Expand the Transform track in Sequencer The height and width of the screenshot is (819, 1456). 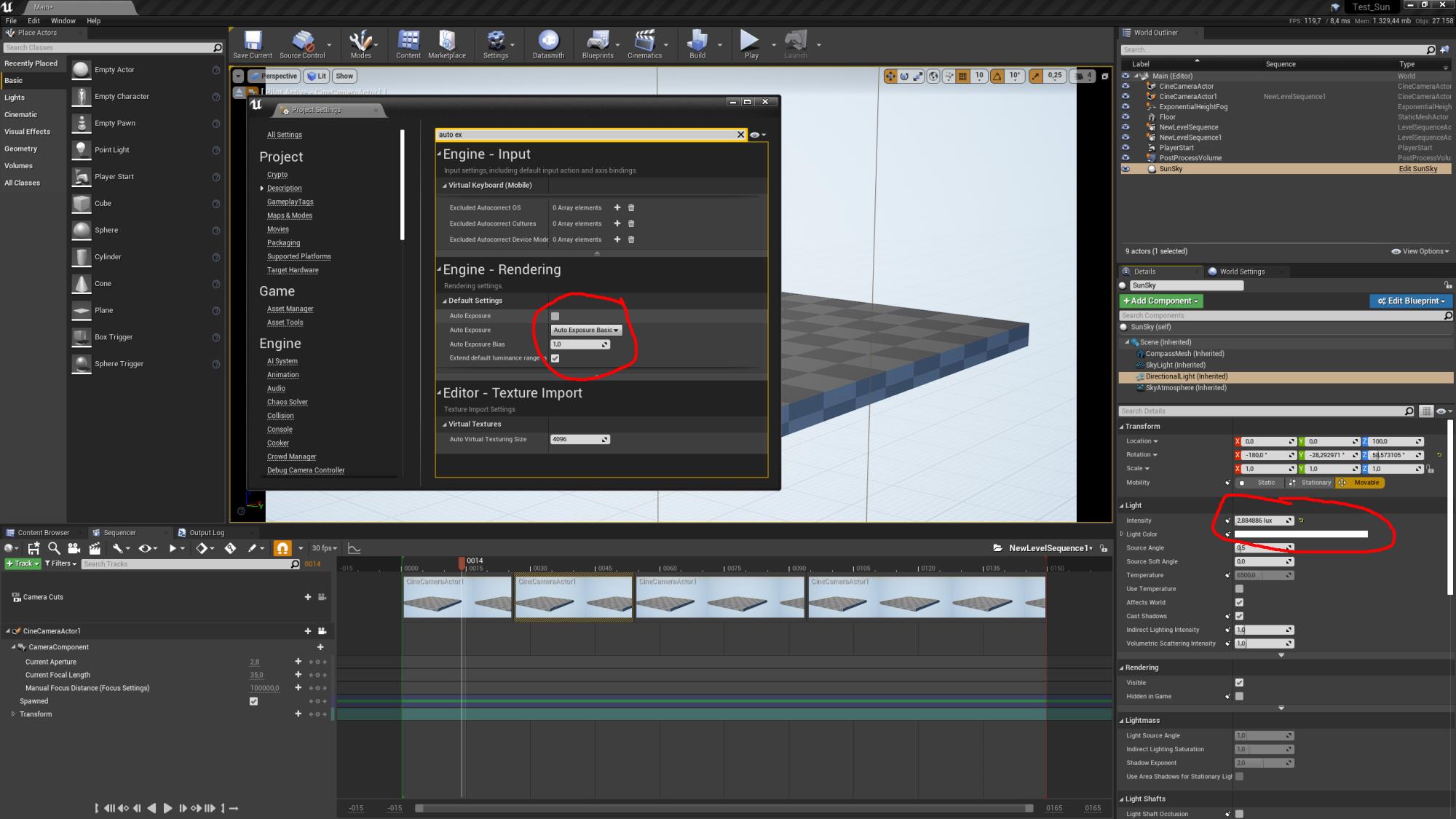click(13, 714)
